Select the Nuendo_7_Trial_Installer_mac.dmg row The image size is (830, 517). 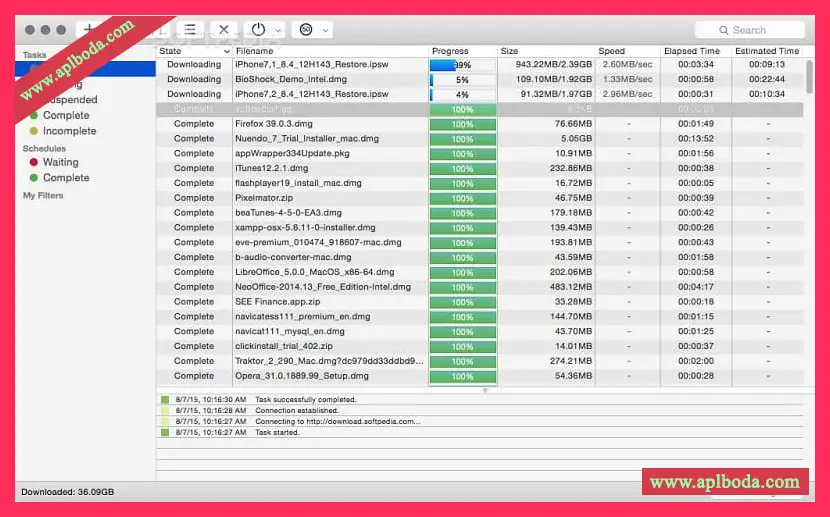coord(480,139)
